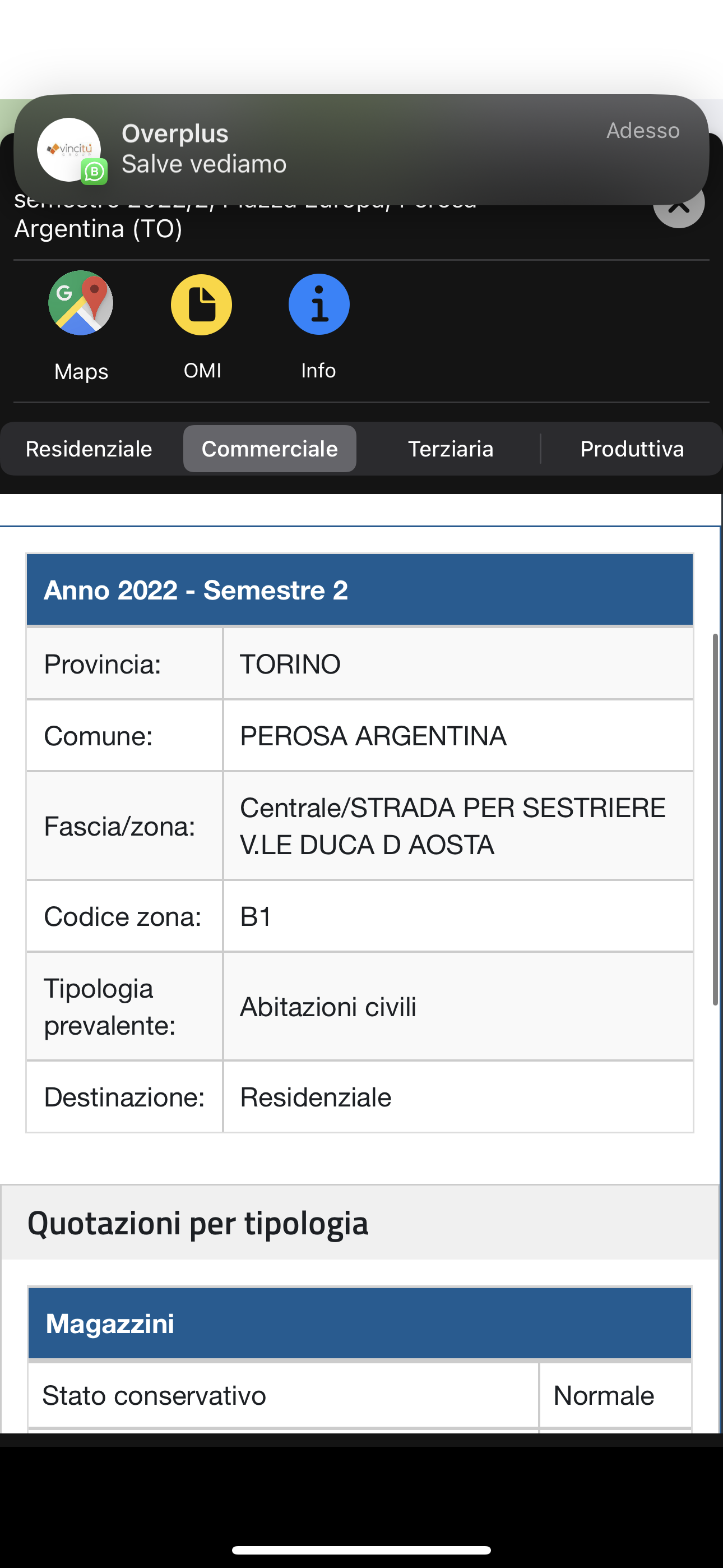Open Google Maps icon

[x=80, y=303]
